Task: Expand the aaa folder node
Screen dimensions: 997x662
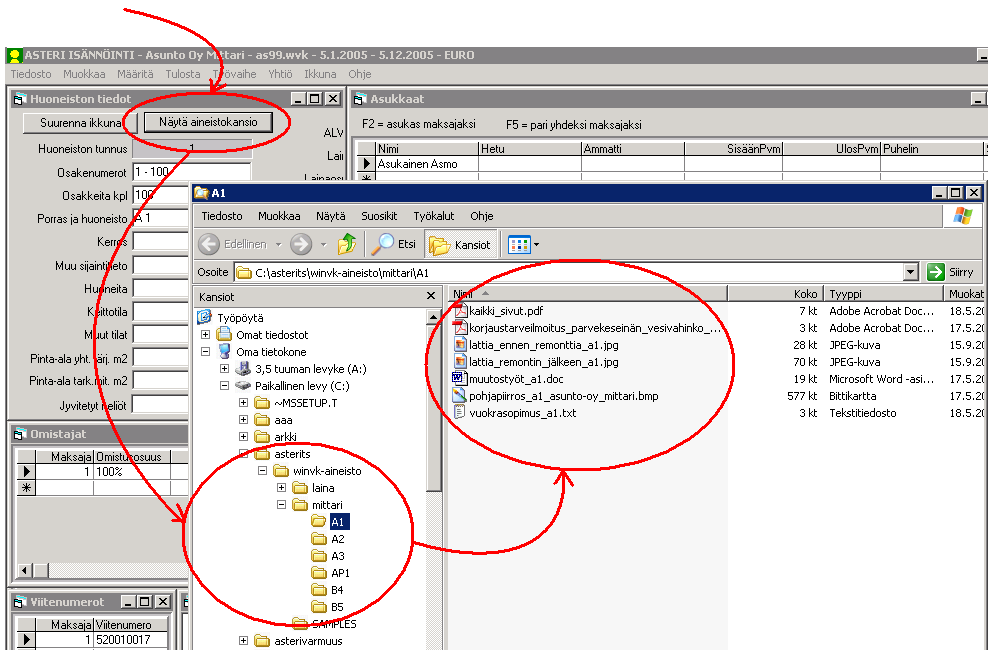Action: coord(244,420)
